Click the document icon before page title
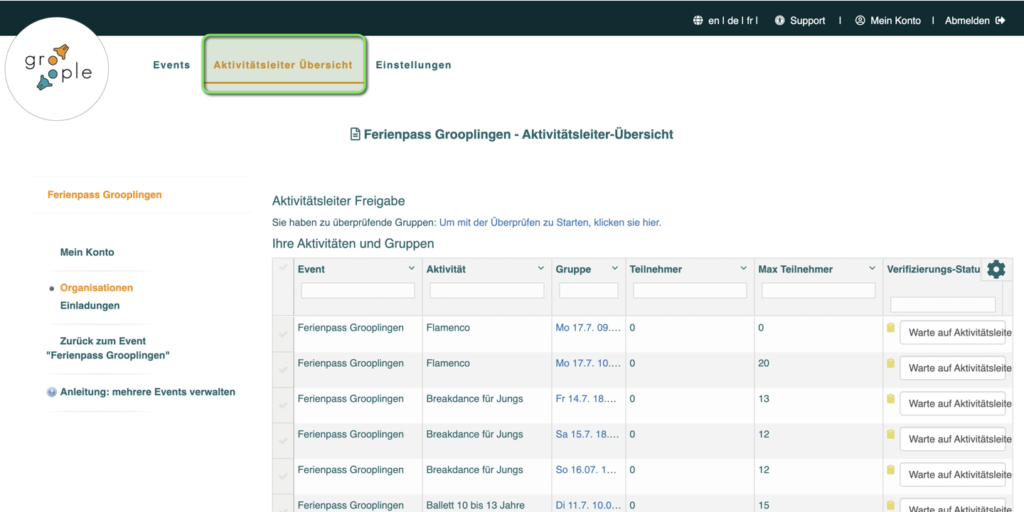1024x512 pixels. click(x=355, y=135)
